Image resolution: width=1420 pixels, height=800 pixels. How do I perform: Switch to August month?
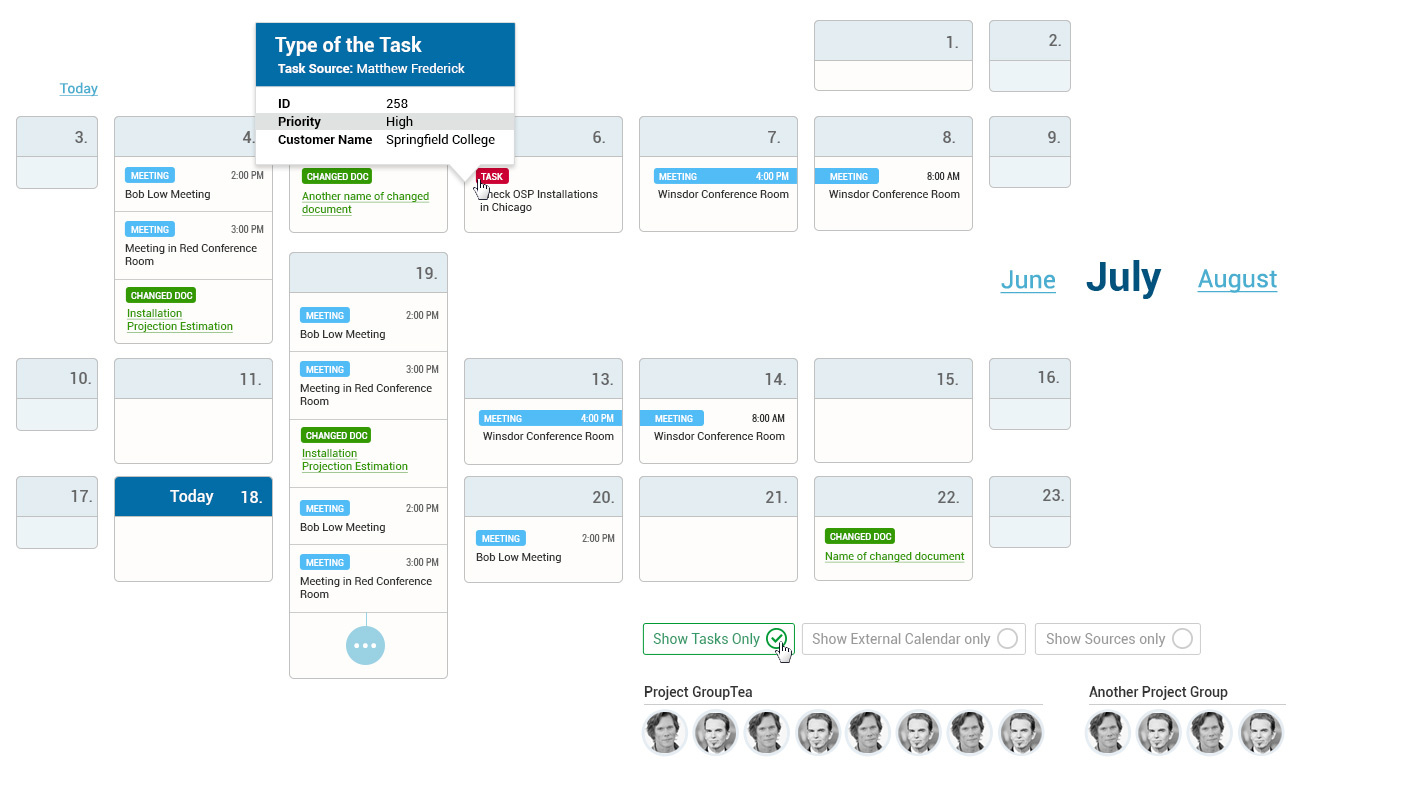(x=1237, y=280)
